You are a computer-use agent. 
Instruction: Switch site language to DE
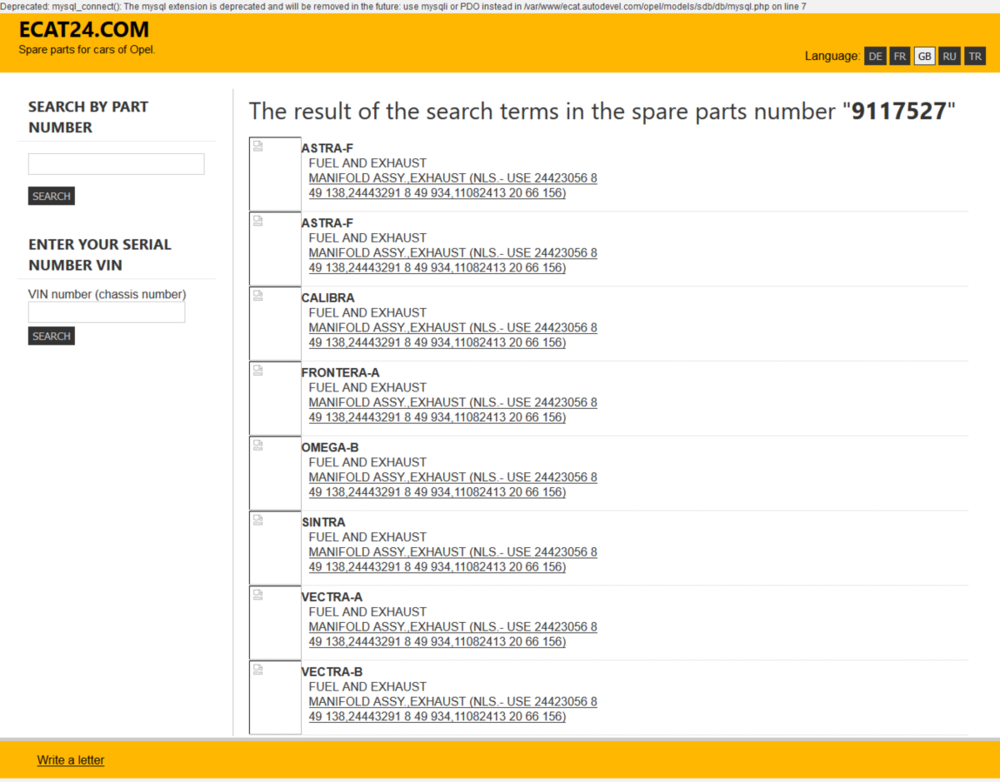point(875,56)
